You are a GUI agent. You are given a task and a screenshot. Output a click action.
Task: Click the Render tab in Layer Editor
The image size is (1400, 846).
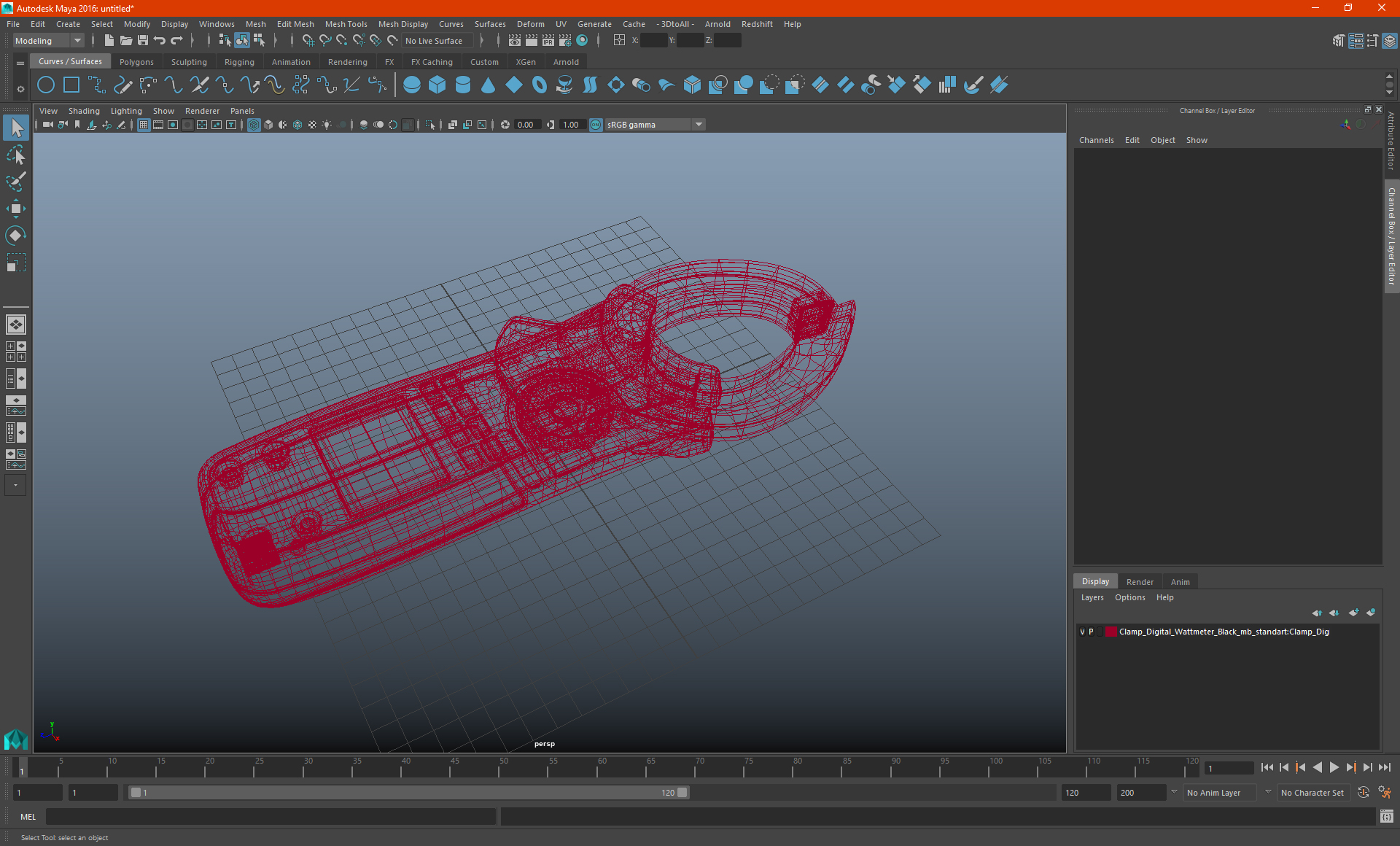tap(1140, 581)
